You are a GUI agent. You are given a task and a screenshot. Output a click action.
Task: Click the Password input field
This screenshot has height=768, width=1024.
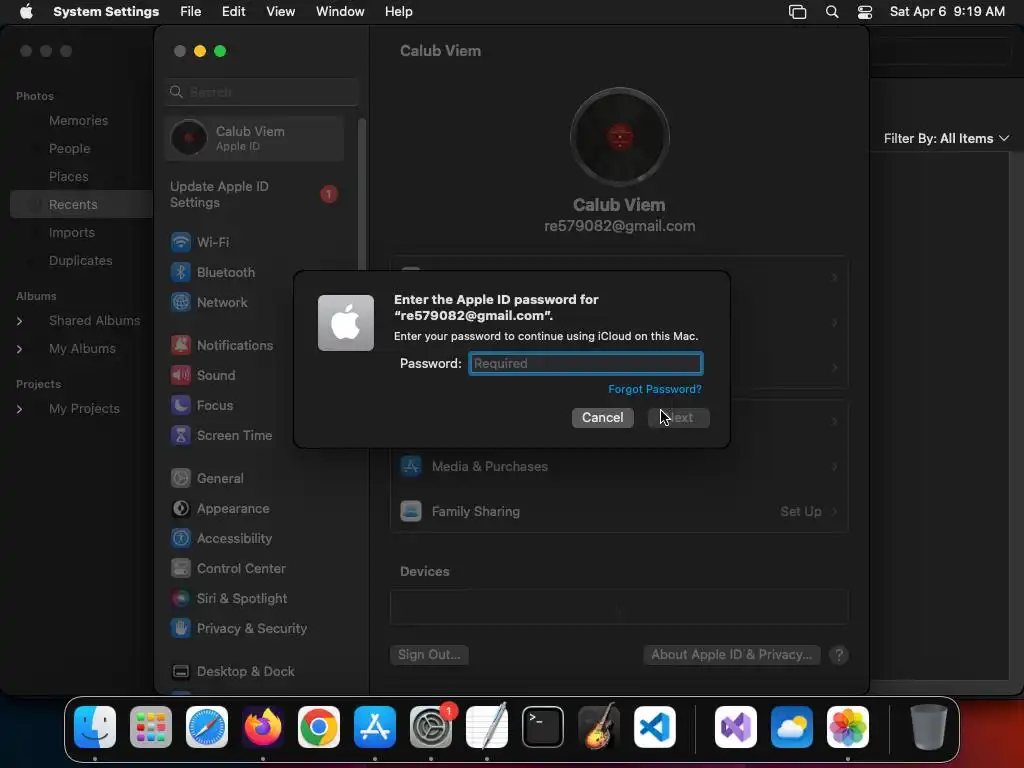[586, 363]
